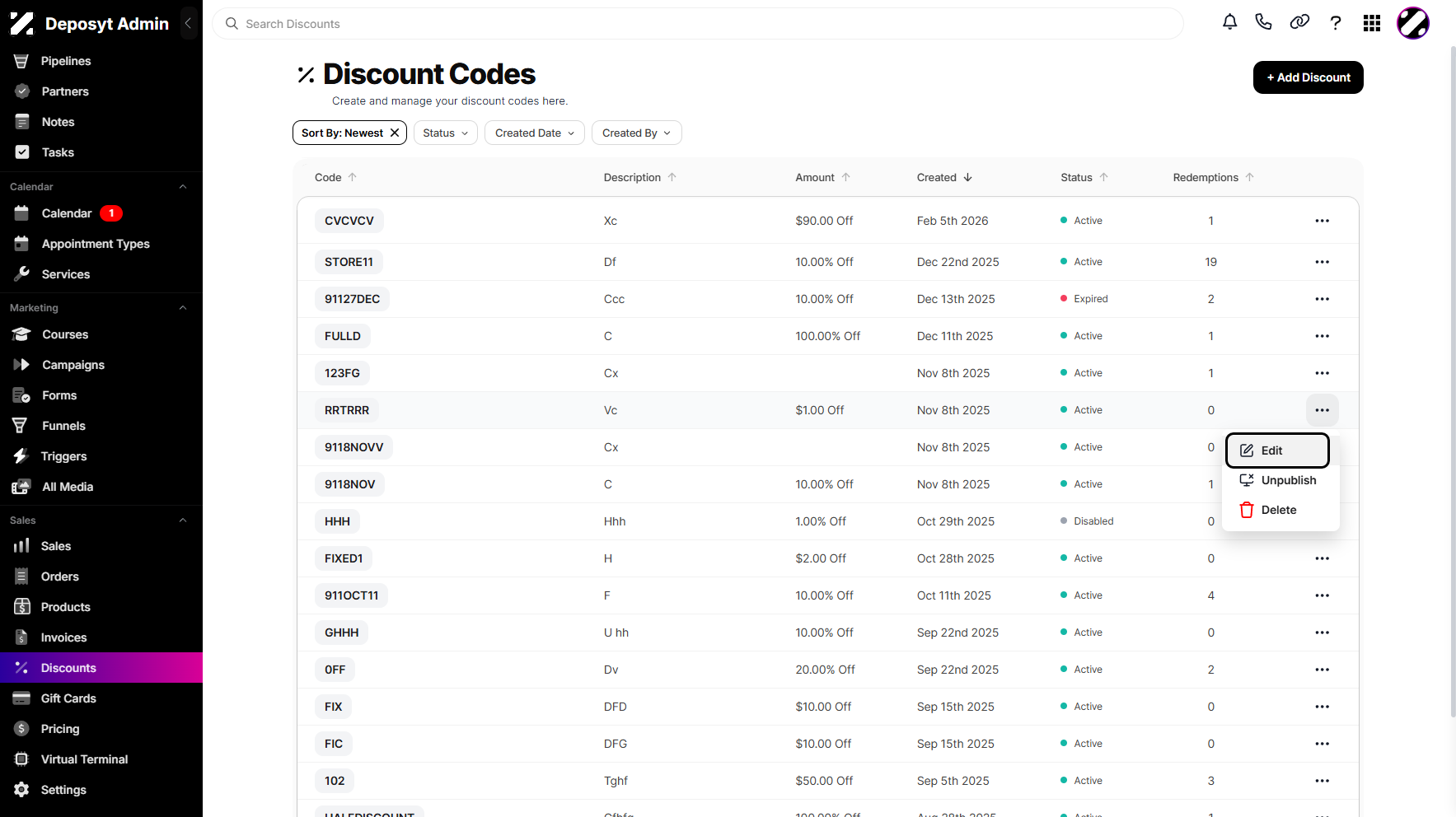Click the link chain icon in header
Image resolution: width=1456 pixels, height=817 pixels.
pos(1299,22)
